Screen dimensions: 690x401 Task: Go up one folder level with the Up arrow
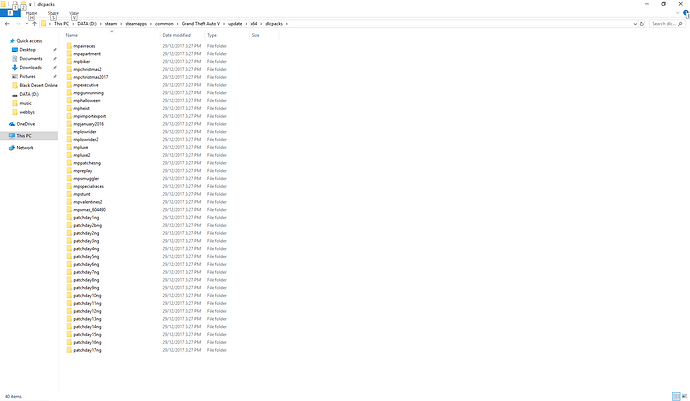click(34, 24)
